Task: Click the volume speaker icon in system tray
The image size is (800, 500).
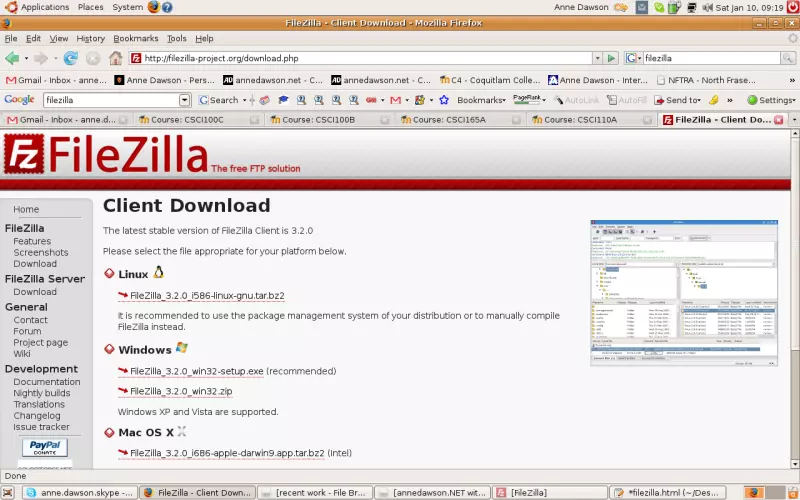Action: click(x=707, y=8)
